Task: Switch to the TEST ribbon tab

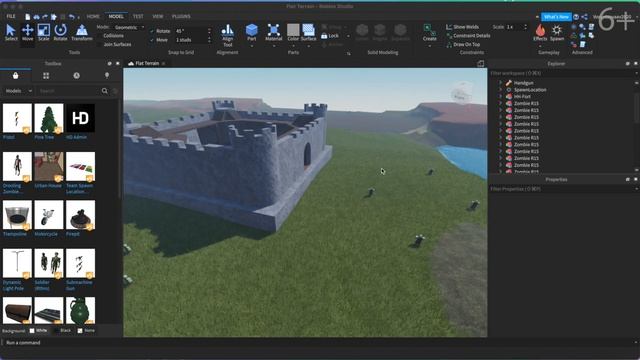Action: coord(138,16)
